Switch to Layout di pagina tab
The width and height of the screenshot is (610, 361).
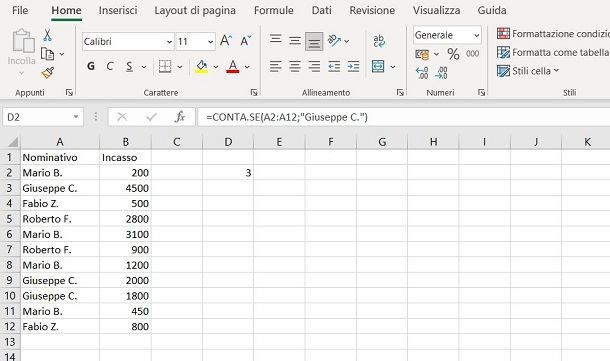coord(195,10)
